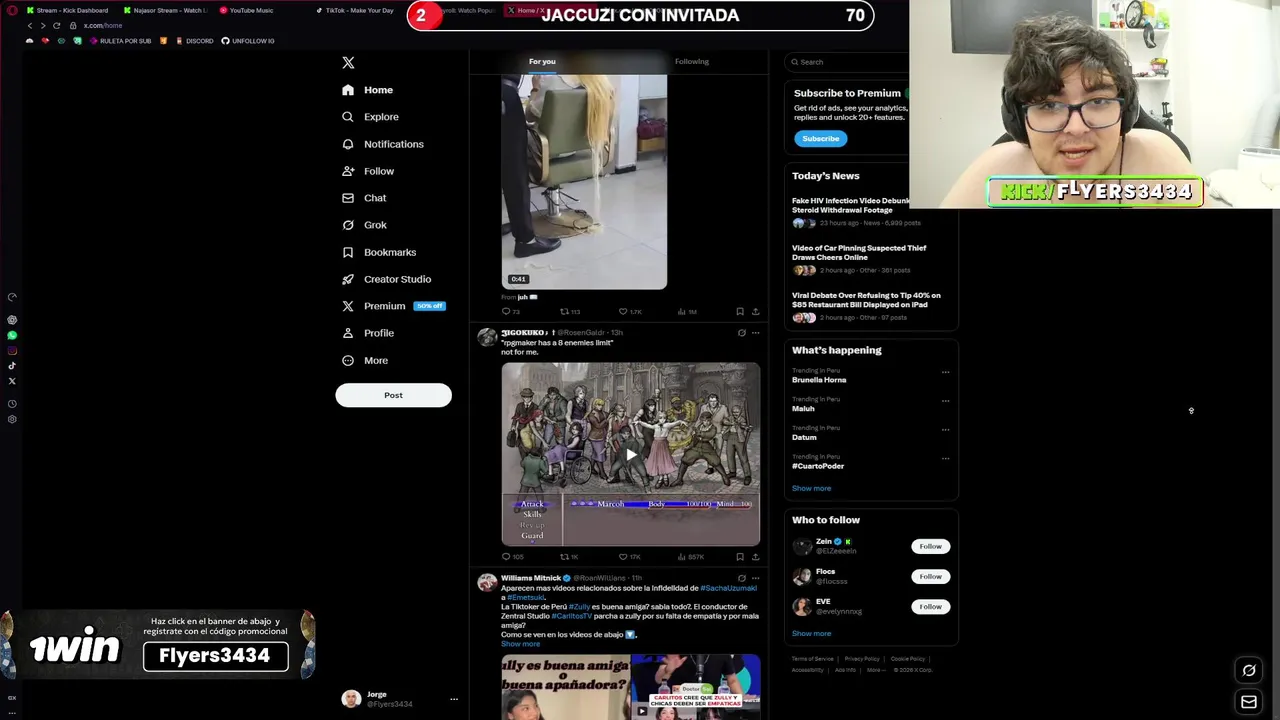Viewport: 1280px width, 720px height.
Task: Open the Grok floating button at bottom right
Action: click(1249, 671)
